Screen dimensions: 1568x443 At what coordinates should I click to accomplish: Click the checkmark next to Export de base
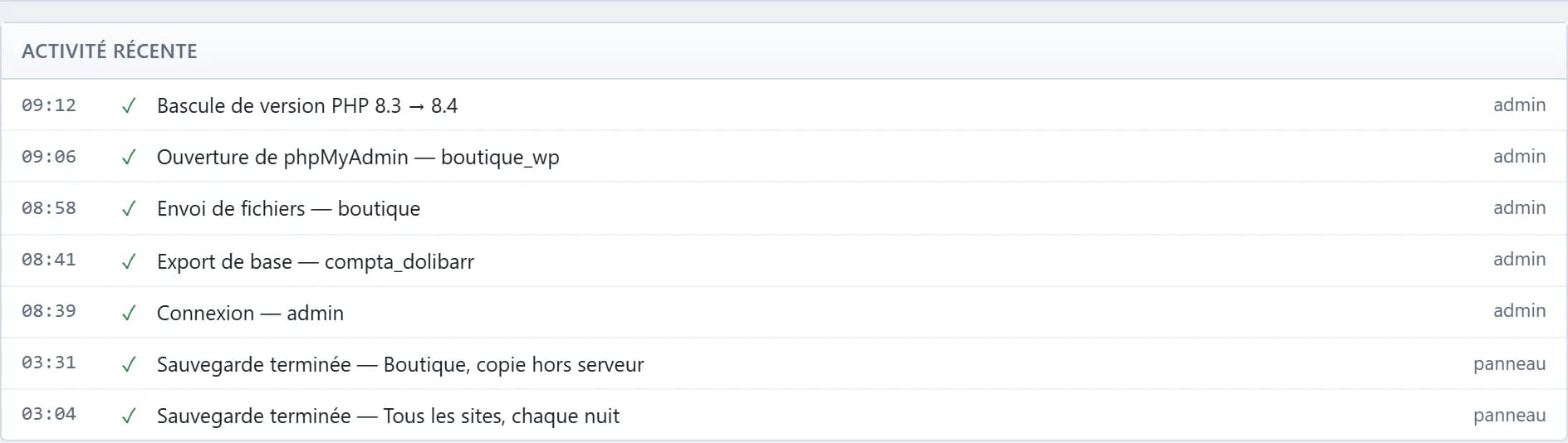click(x=129, y=261)
